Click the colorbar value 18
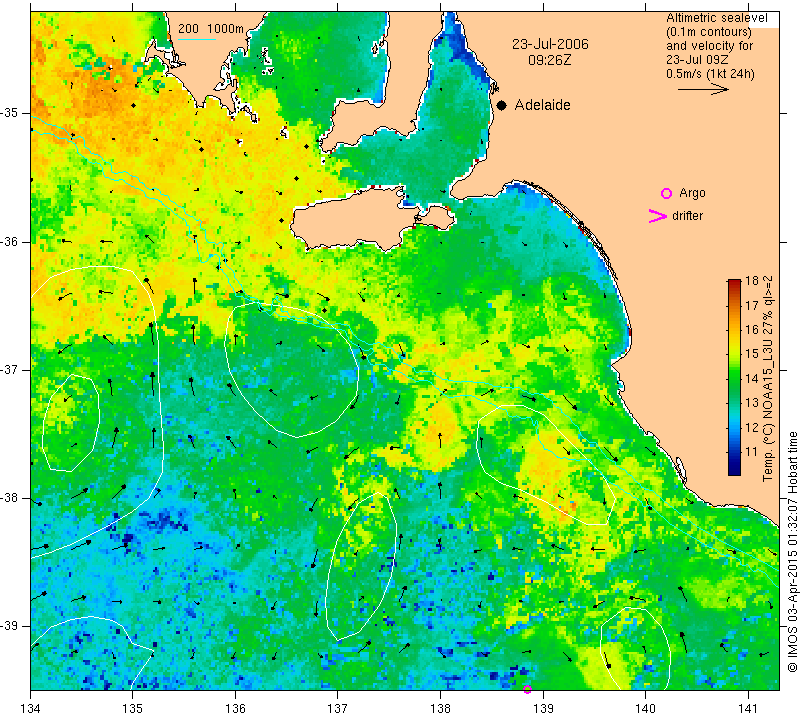Screen dimensions: 800x720 coord(752,281)
